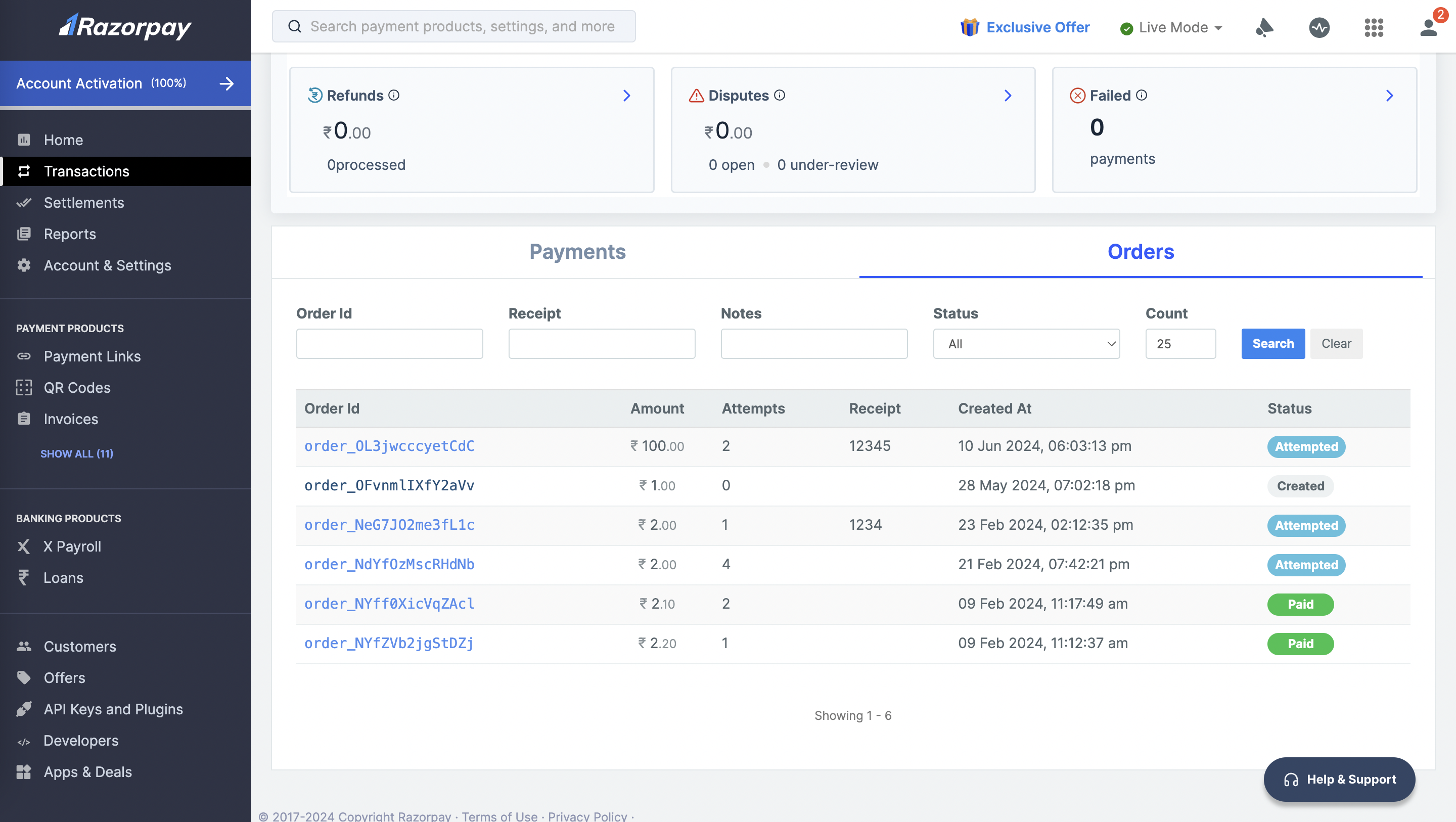Click the Failed info icon
The height and width of the screenshot is (822, 1456).
(1142, 95)
